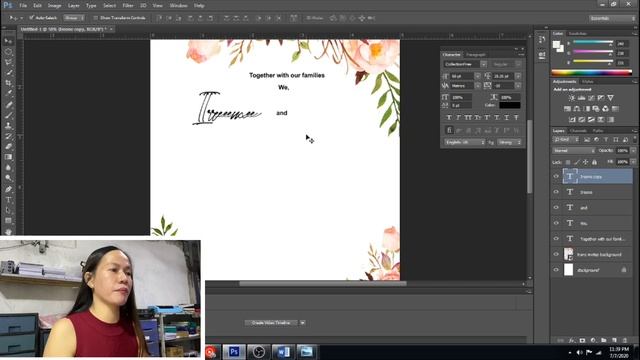This screenshot has width=640, height=360.
Task: Select the Eraser tool
Action: (x=8, y=146)
